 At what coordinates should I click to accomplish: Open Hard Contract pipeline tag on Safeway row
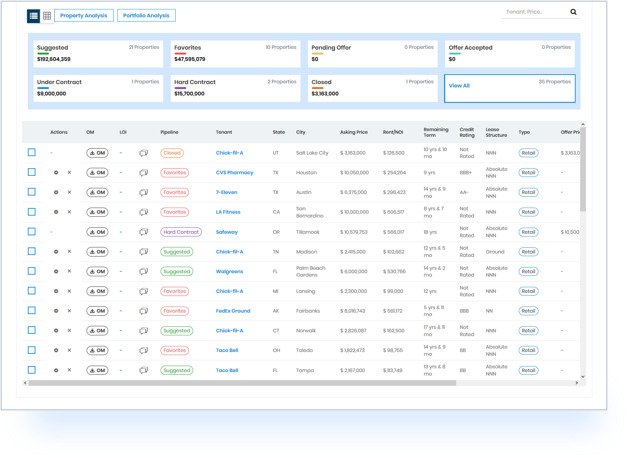click(x=181, y=232)
